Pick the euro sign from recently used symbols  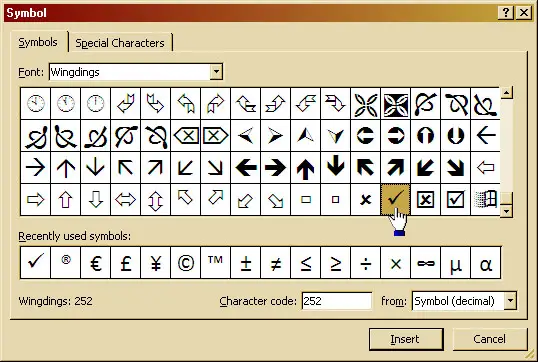[95, 263]
